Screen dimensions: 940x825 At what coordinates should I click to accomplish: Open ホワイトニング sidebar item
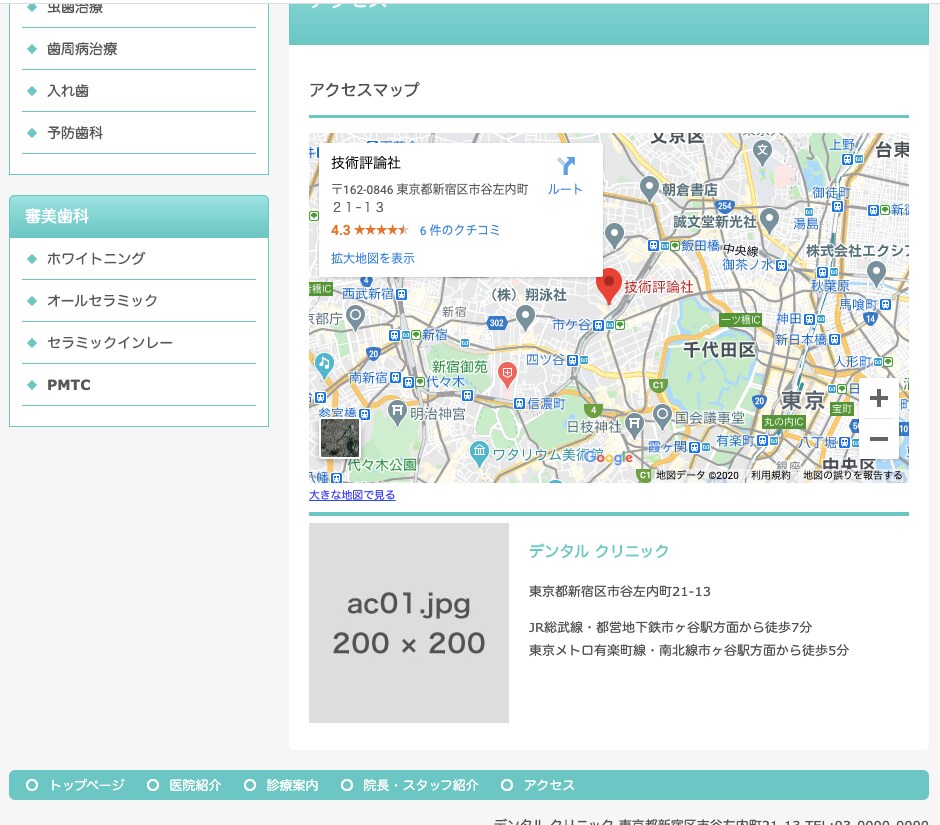click(x=138, y=259)
